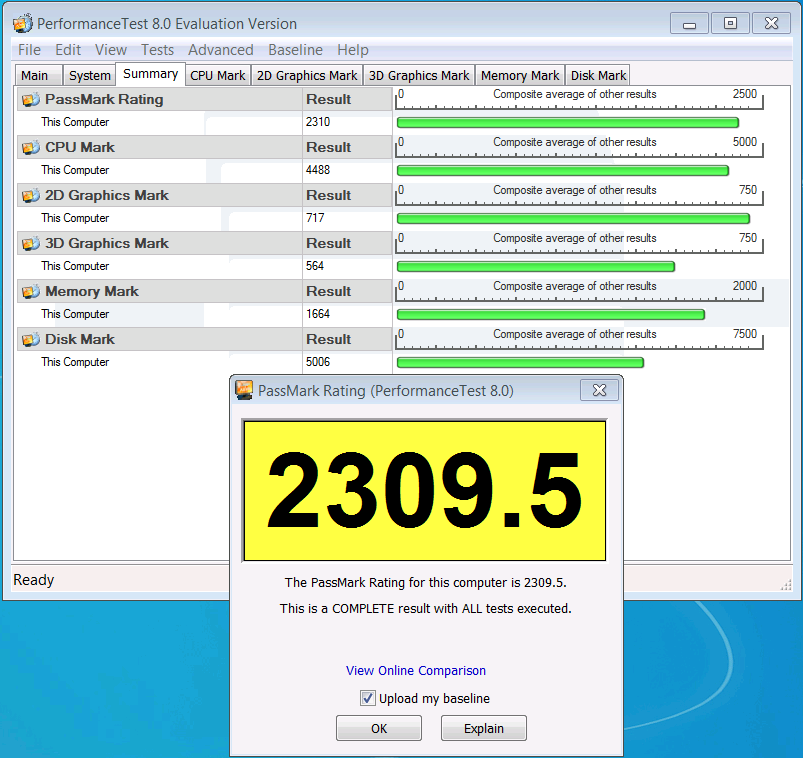
Task: Click This Computer under 3D Graphics Mark
Action: pyautogui.click(x=75, y=266)
